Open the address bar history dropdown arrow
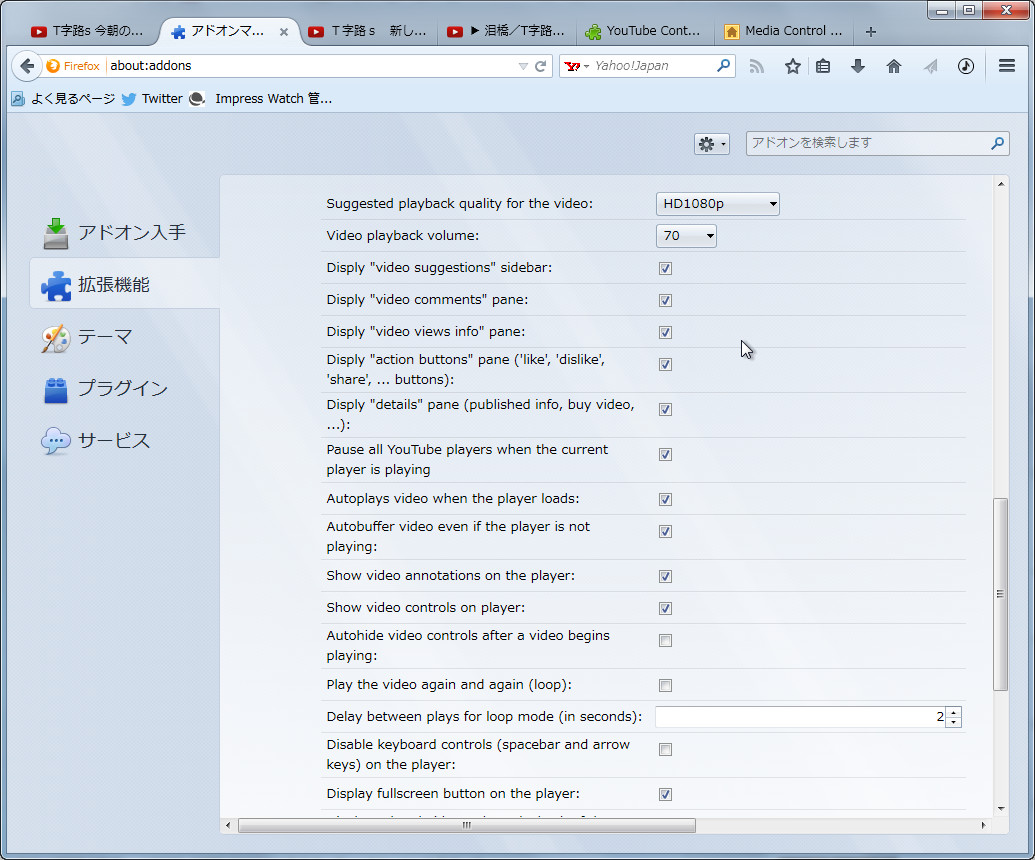 pos(523,66)
